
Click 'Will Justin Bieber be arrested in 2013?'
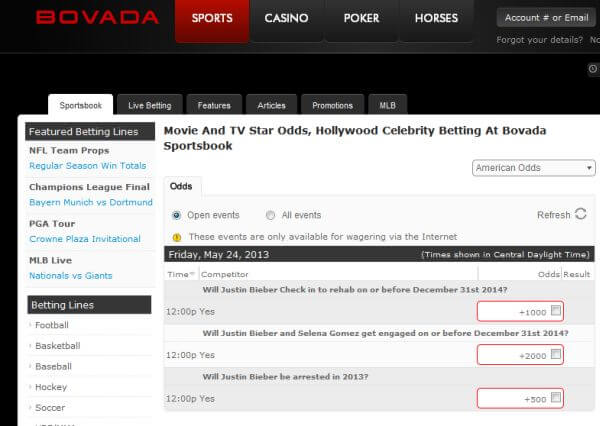[285, 377]
